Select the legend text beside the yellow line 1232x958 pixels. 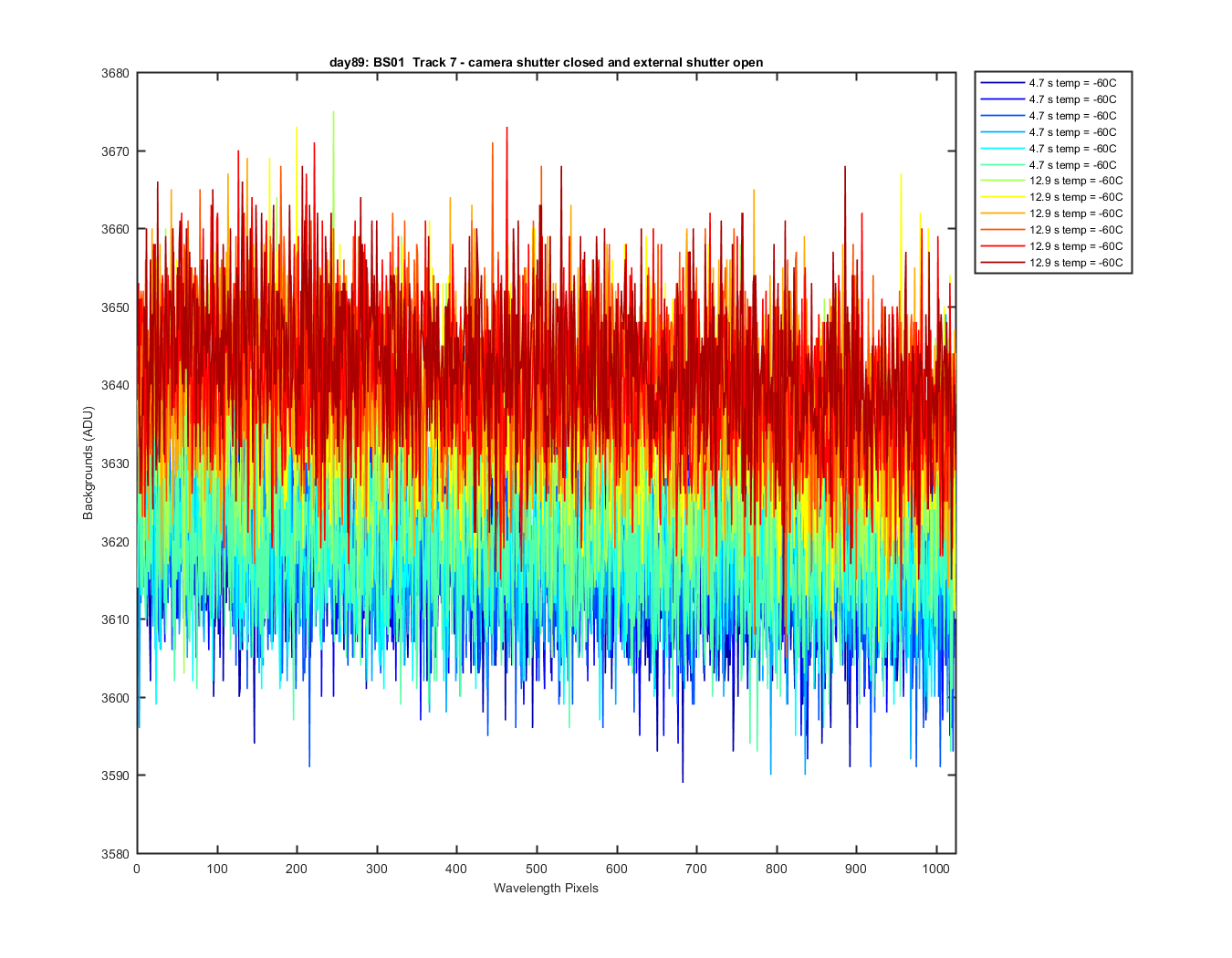(x=1076, y=197)
